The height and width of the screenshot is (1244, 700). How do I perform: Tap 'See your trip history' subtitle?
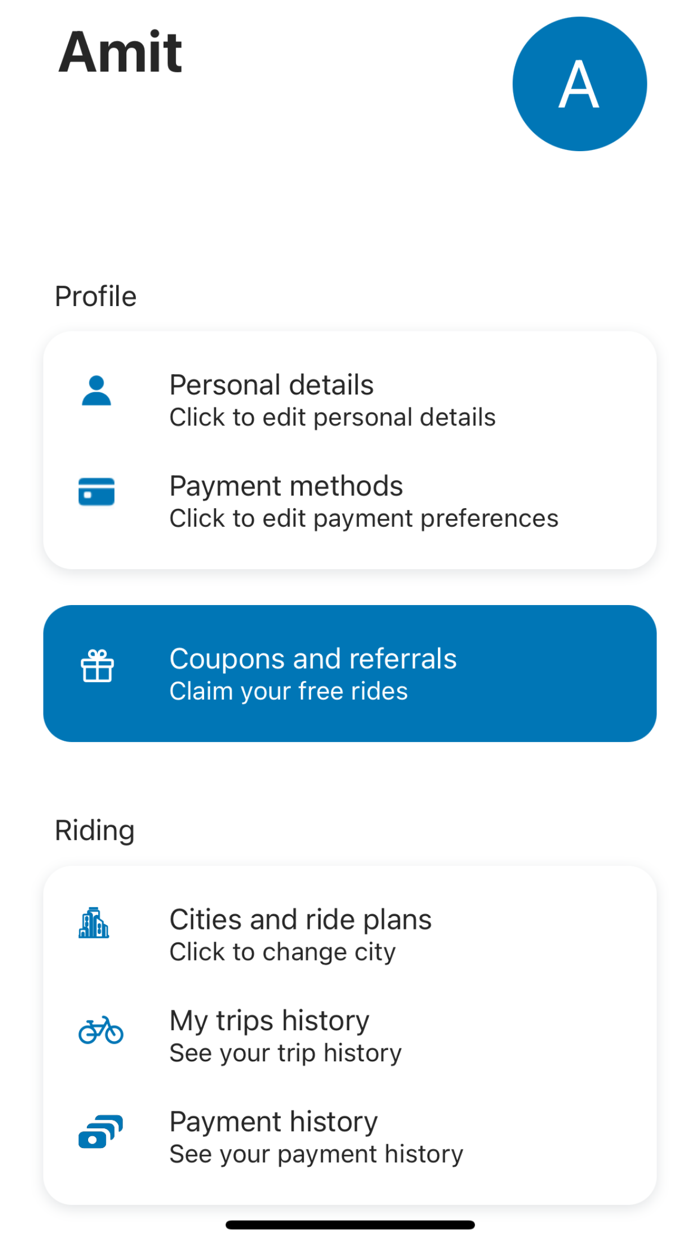point(285,1052)
